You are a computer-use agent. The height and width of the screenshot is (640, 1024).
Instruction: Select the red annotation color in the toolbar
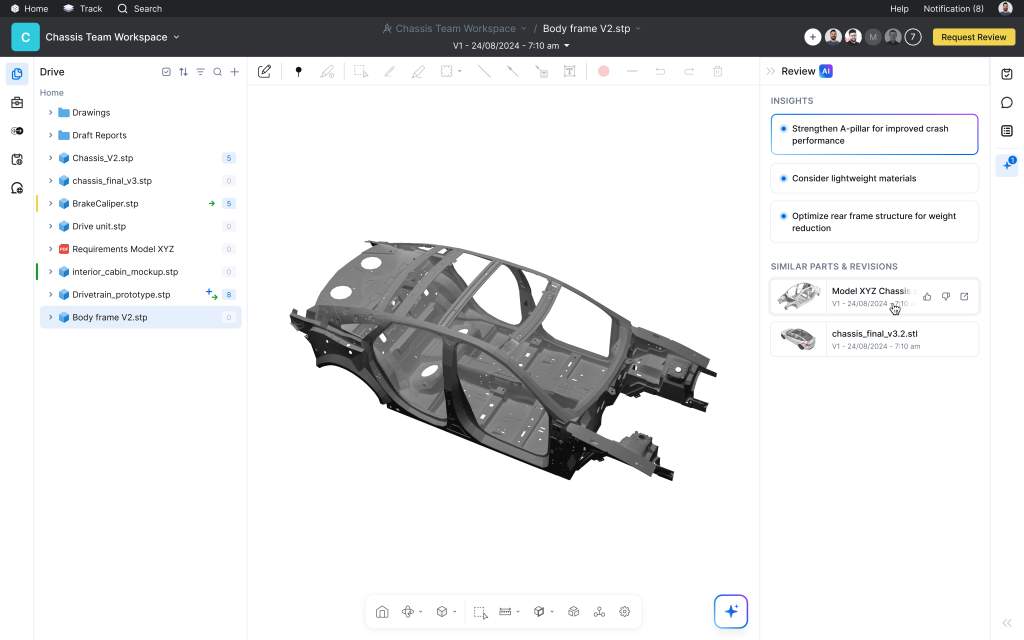pos(606,71)
